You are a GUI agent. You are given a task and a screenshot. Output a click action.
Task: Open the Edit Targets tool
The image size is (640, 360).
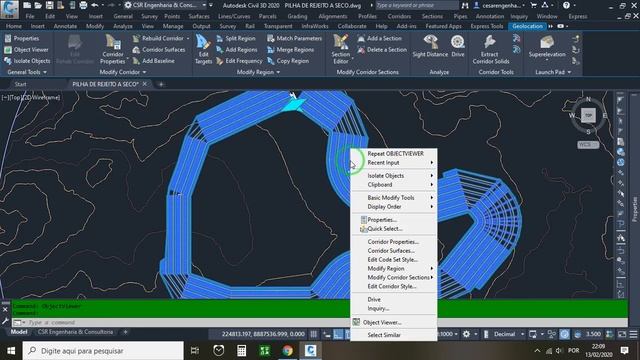click(x=203, y=50)
